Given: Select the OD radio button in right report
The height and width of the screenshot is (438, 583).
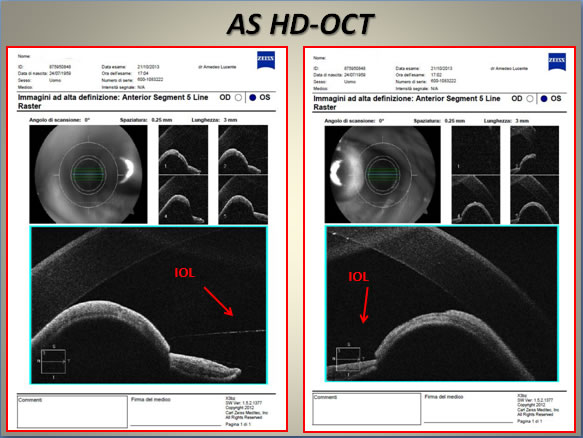Looking at the screenshot, I should pyautogui.click(x=530, y=99).
